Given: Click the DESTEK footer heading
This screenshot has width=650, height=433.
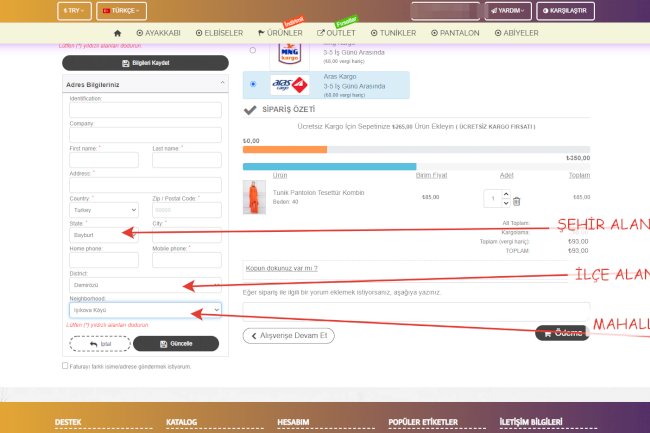Looking at the screenshot, I should [68, 422].
